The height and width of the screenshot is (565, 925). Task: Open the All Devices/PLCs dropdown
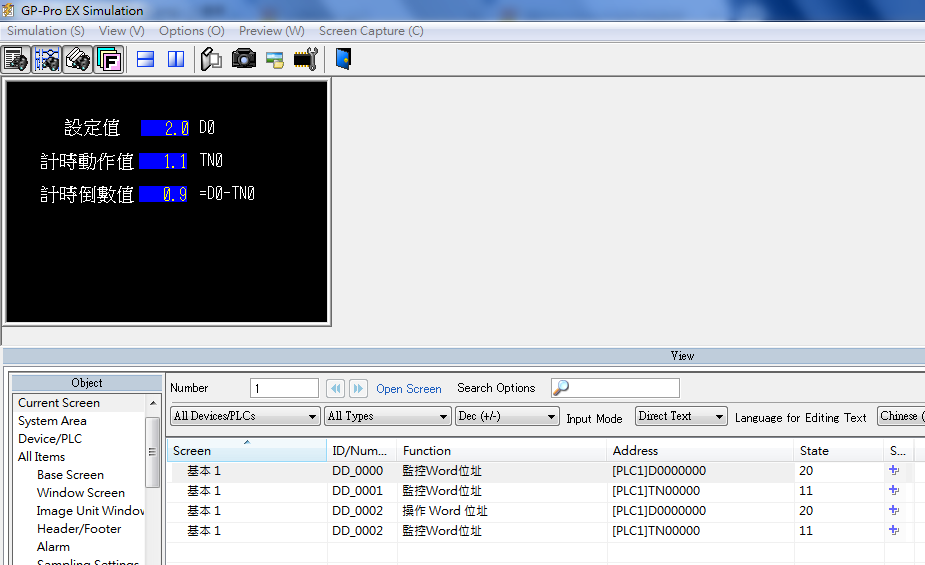244,416
